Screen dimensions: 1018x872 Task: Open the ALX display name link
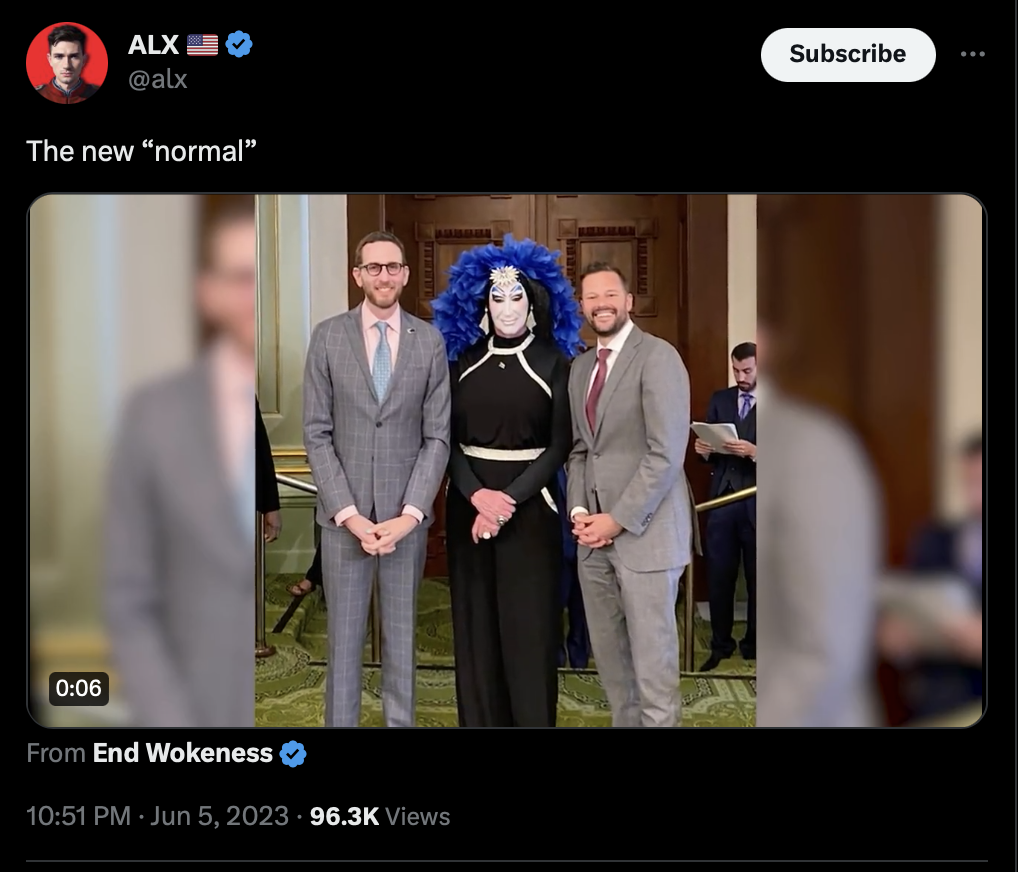click(x=153, y=45)
